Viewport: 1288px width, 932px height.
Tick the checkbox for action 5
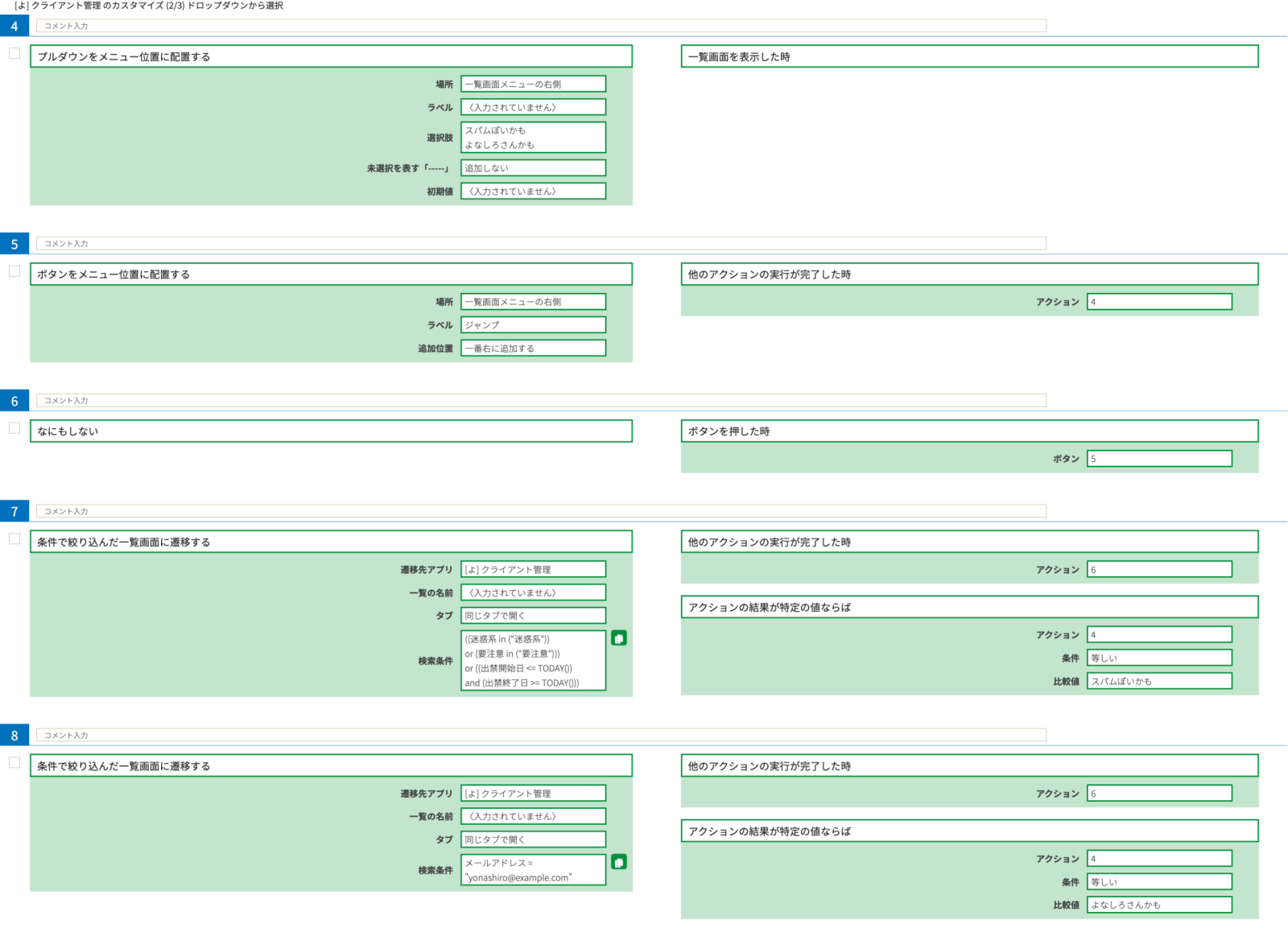14,271
